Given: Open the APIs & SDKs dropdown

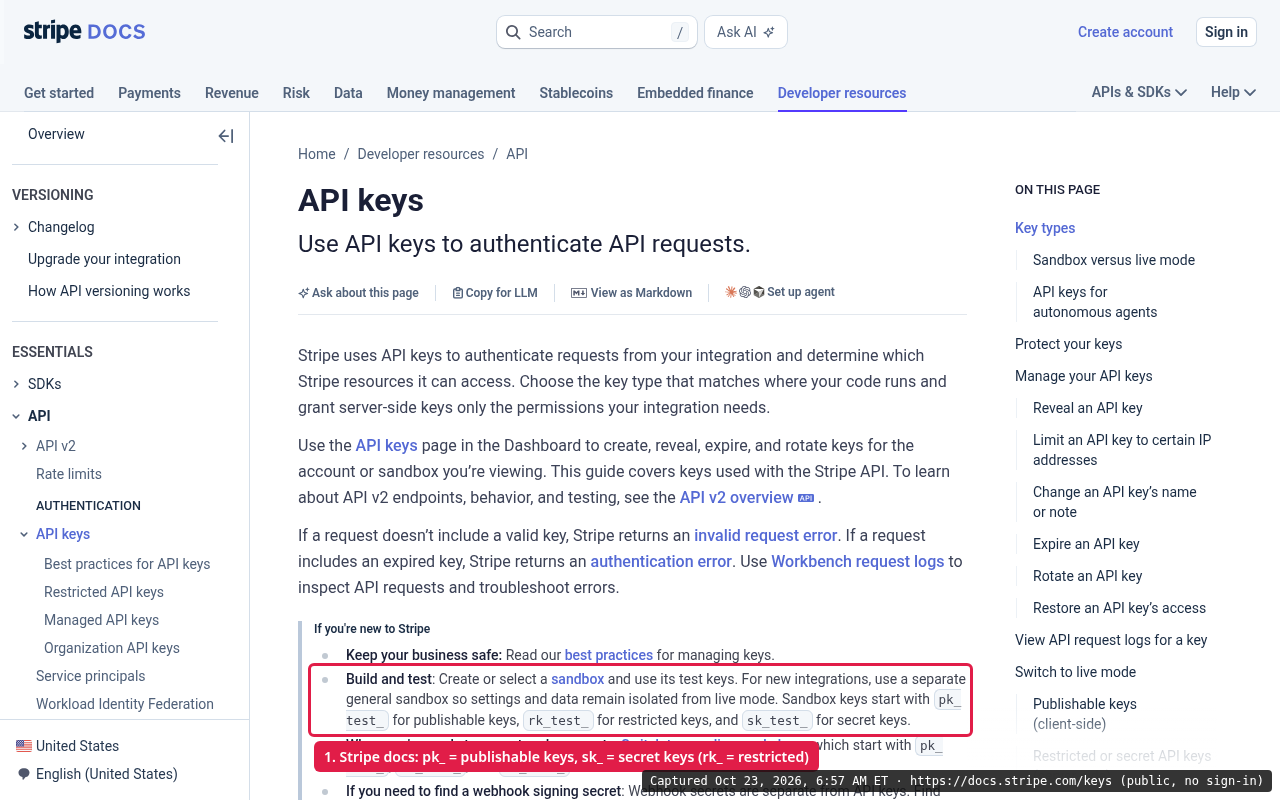Looking at the screenshot, I should pyautogui.click(x=1139, y=92).
